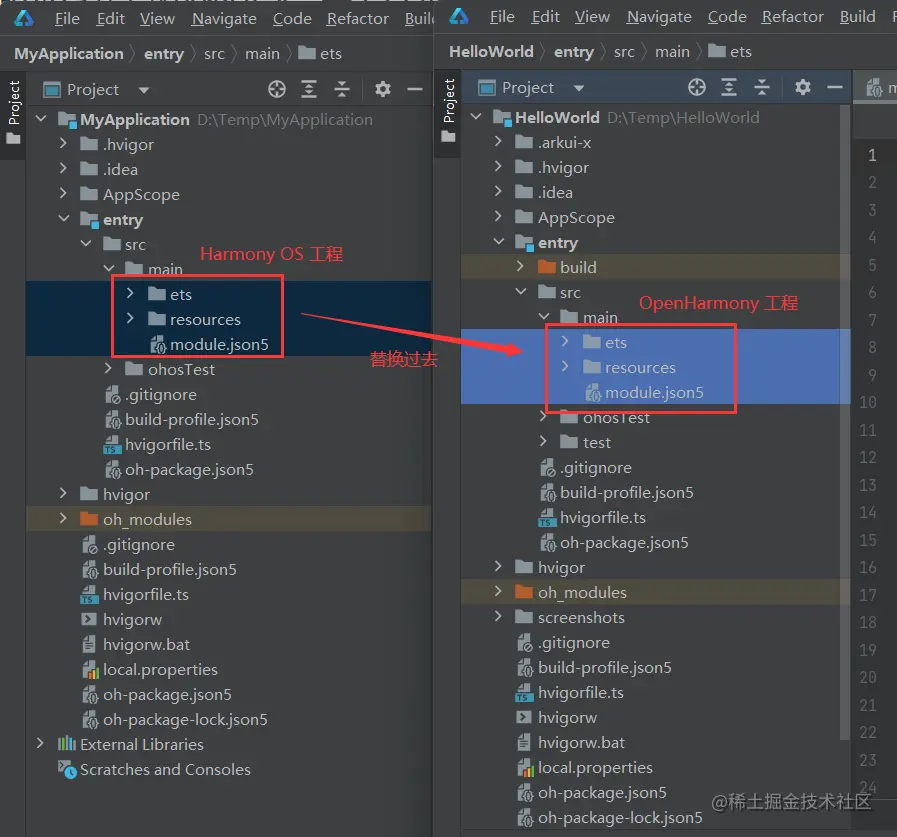Open Code menu in HelloWorld window
Viewport: 897px width, 837px height.
point(727,17)
